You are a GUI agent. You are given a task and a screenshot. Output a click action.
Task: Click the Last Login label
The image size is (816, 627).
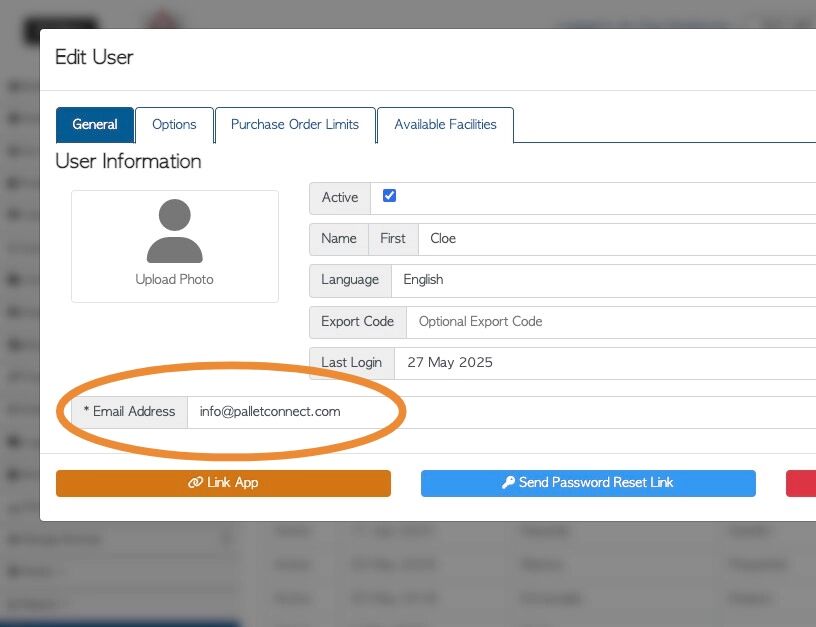tap(352, 363)
